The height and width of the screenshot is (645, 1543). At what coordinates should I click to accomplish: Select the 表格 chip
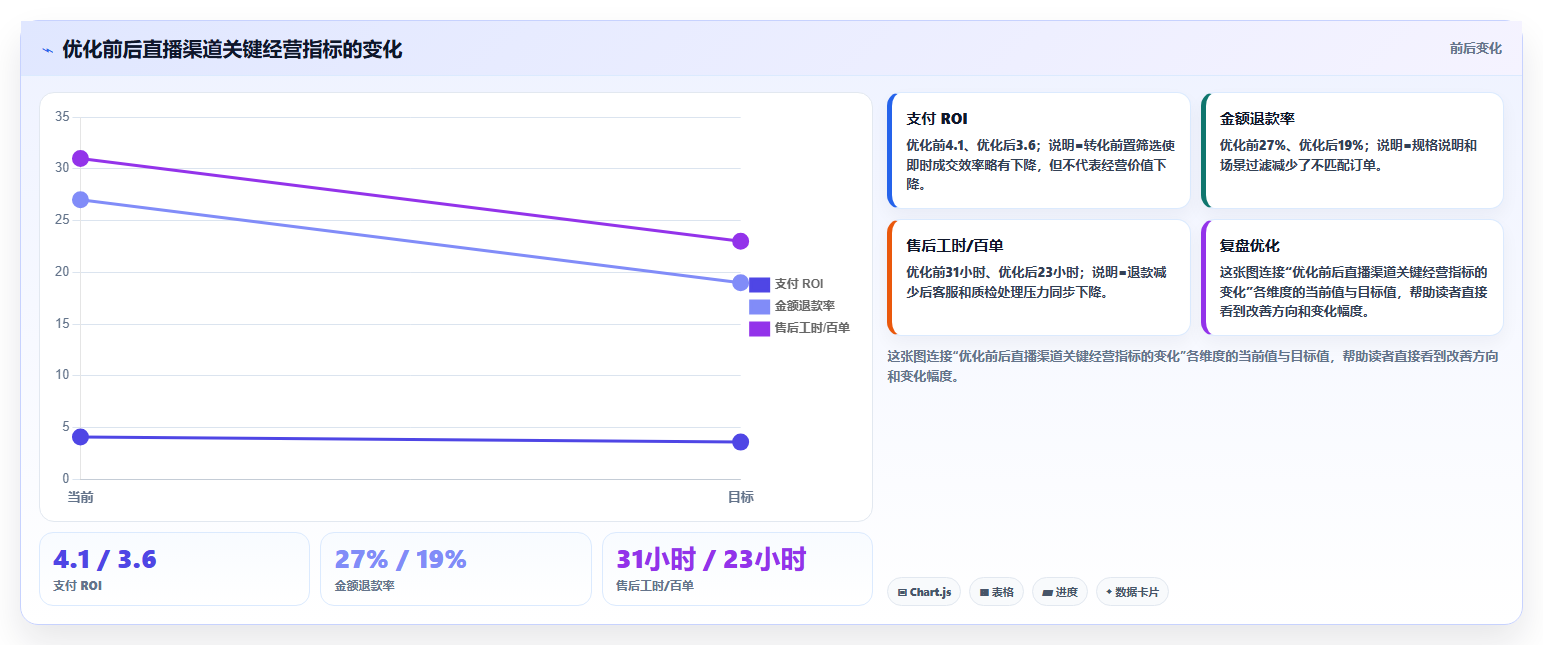coord(996,592)
